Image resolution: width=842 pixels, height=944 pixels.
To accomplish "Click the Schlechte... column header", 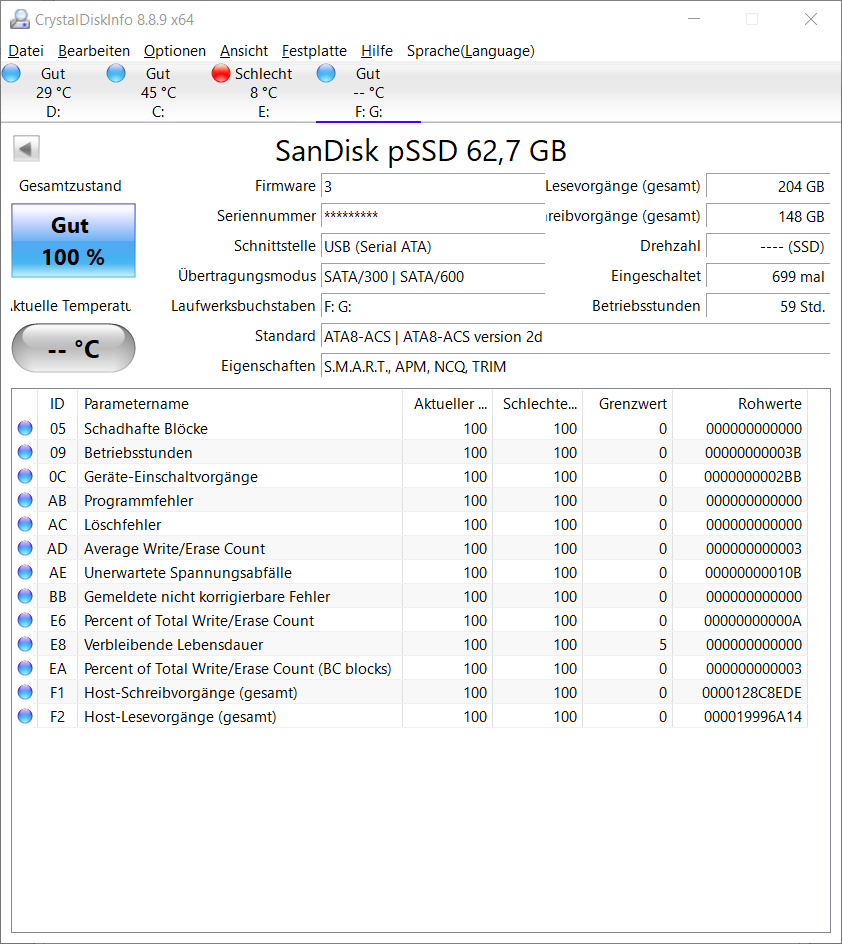I will pos(537,403).
